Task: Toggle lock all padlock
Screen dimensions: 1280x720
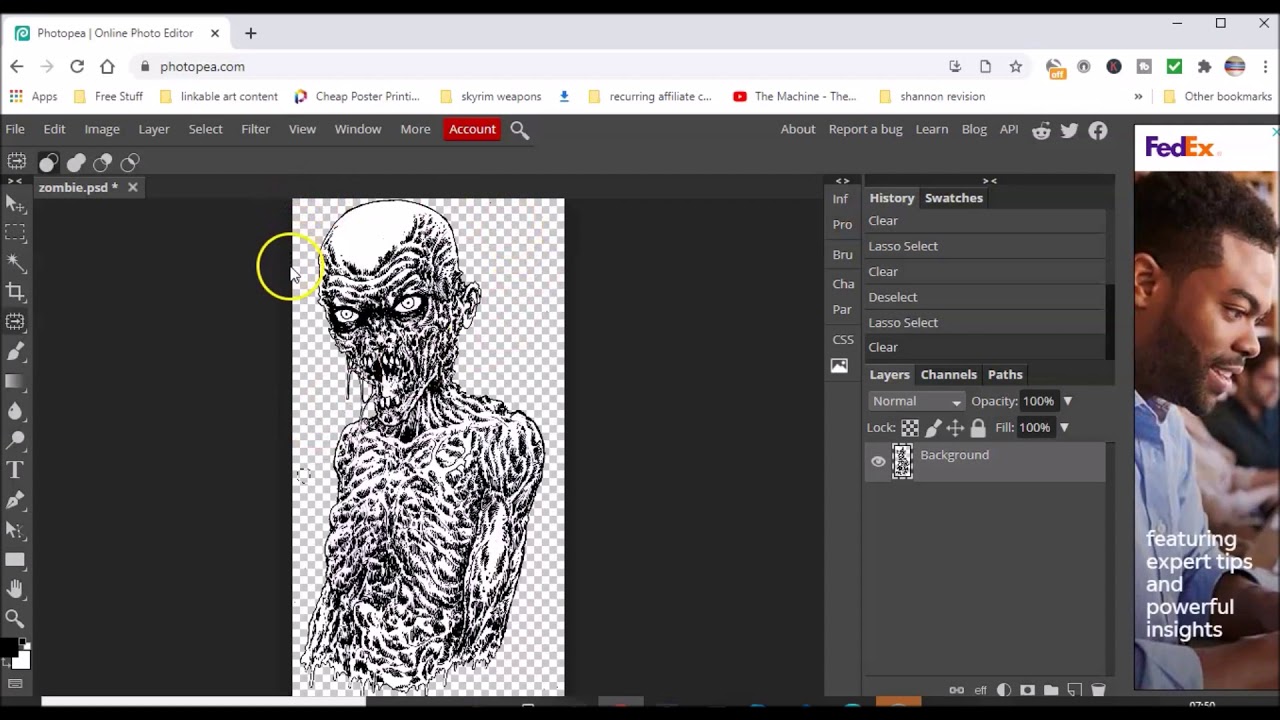Action: [x=978, y=428]
